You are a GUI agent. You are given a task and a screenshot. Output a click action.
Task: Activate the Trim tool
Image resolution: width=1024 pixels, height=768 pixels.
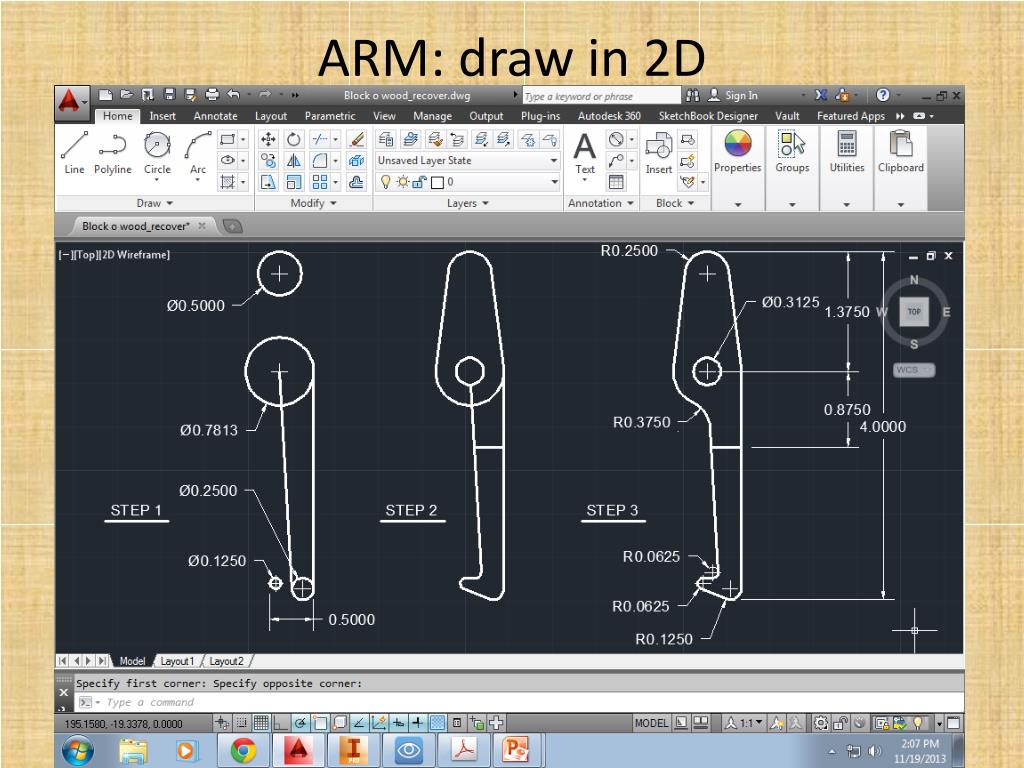[319, 139]
